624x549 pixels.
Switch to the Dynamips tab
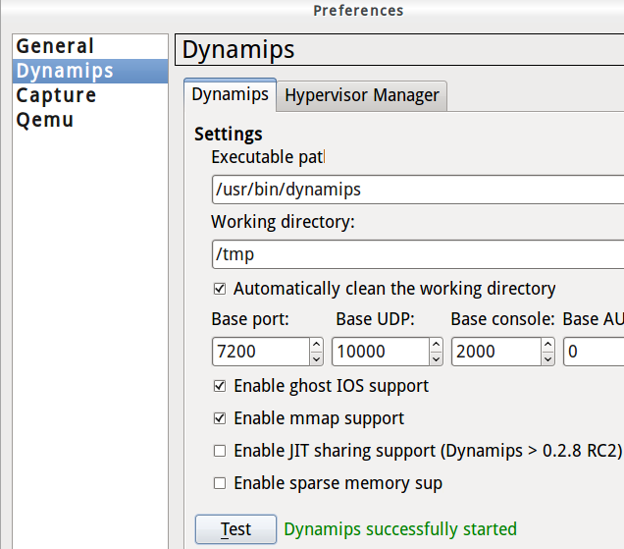[x=230, y=95]
